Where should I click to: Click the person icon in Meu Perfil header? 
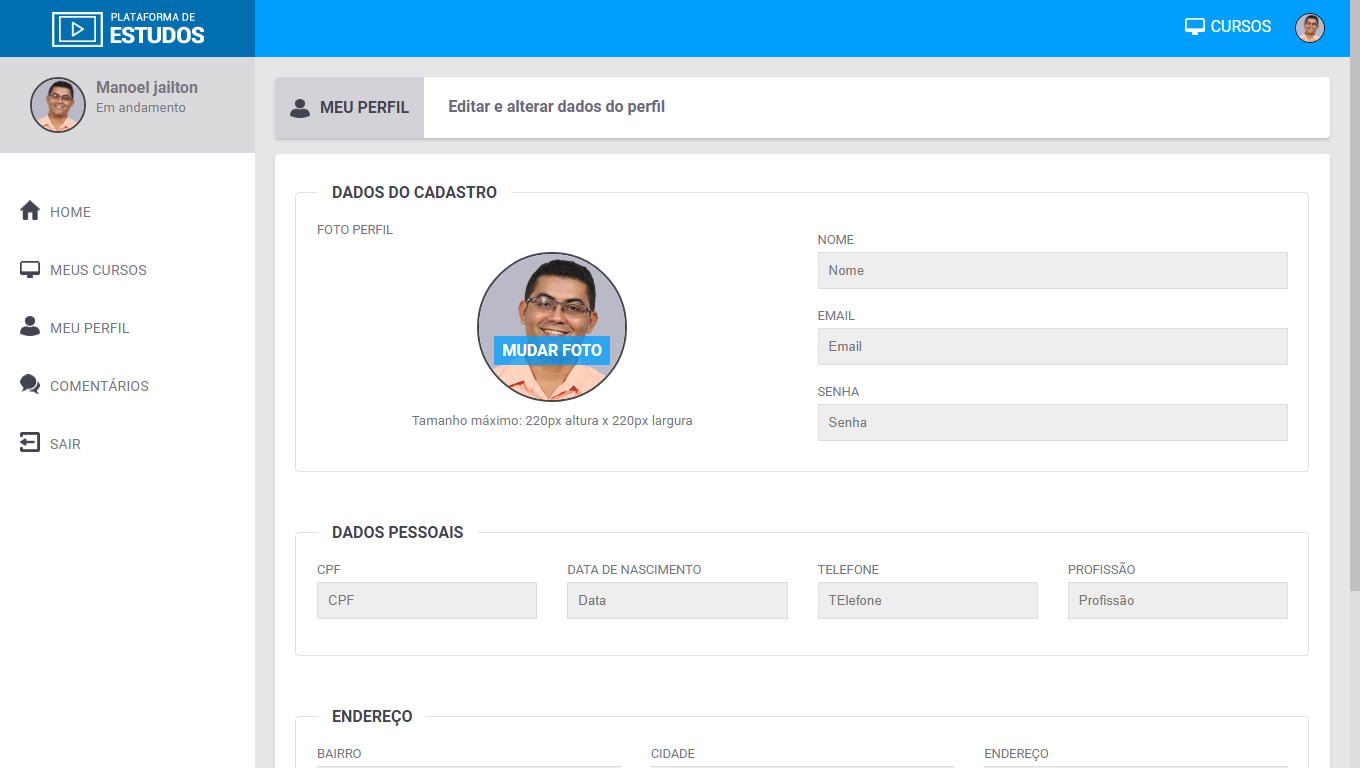[299, 108]
